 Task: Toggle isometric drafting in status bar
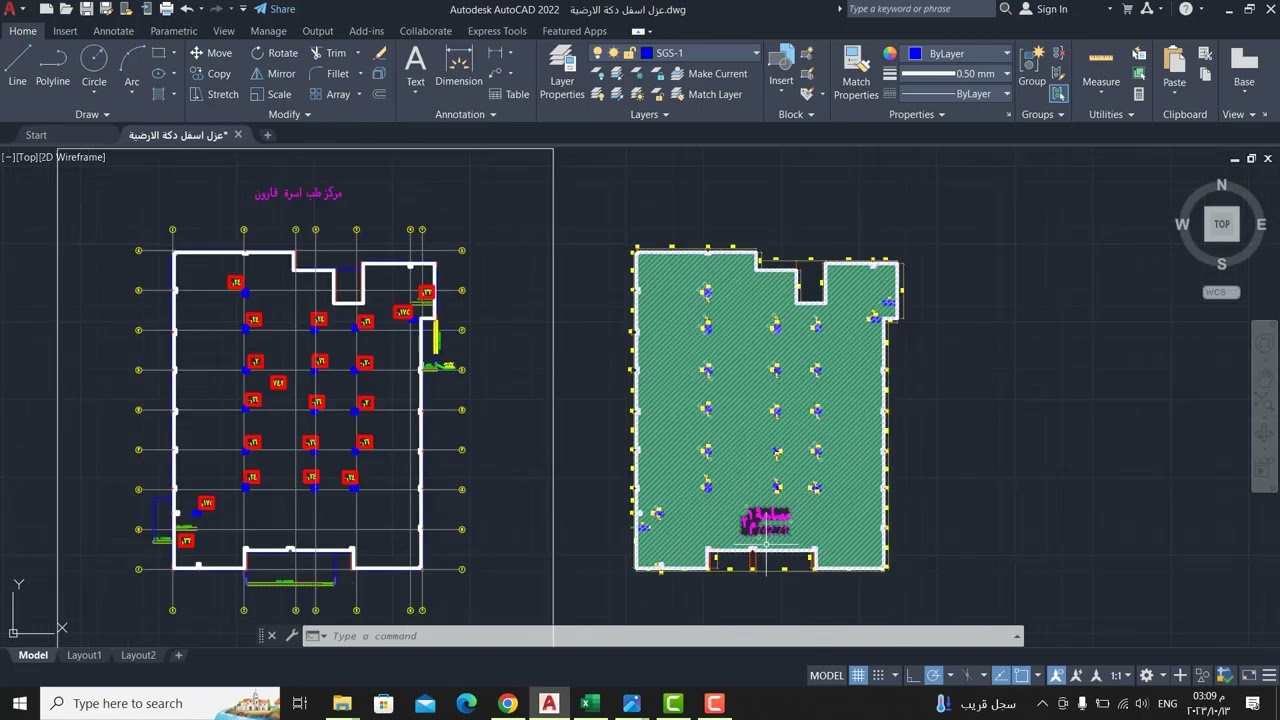[x=966, y=675]
